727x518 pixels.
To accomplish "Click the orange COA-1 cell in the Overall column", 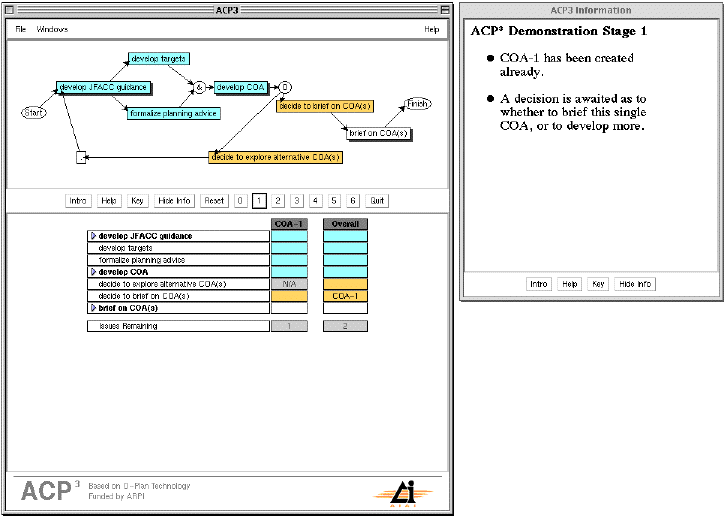I will click(344, 296).
